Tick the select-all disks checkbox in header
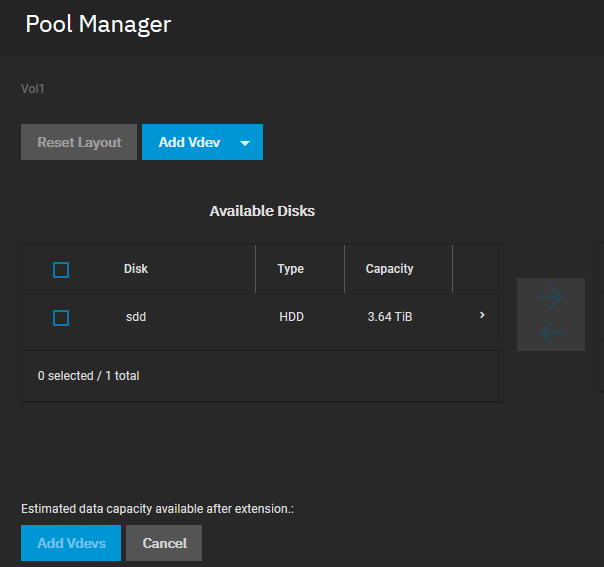Screen dimensions: 604x567 [x=61, y=270]
